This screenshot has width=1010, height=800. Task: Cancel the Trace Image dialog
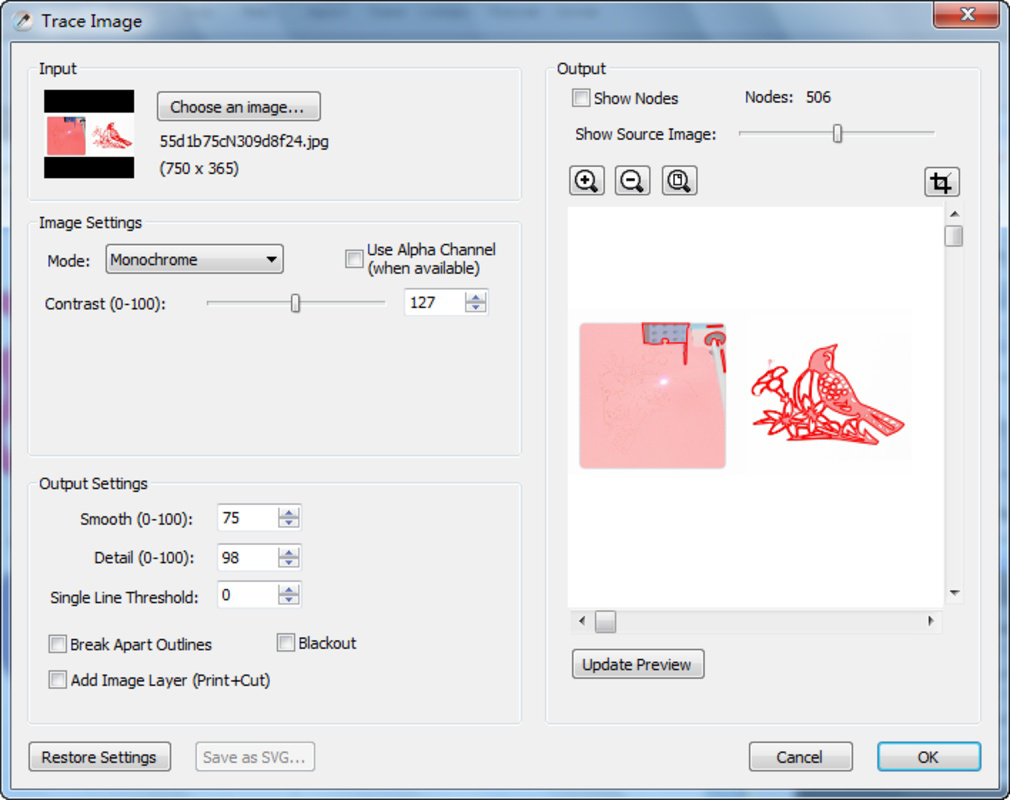[x=800, y=757]
